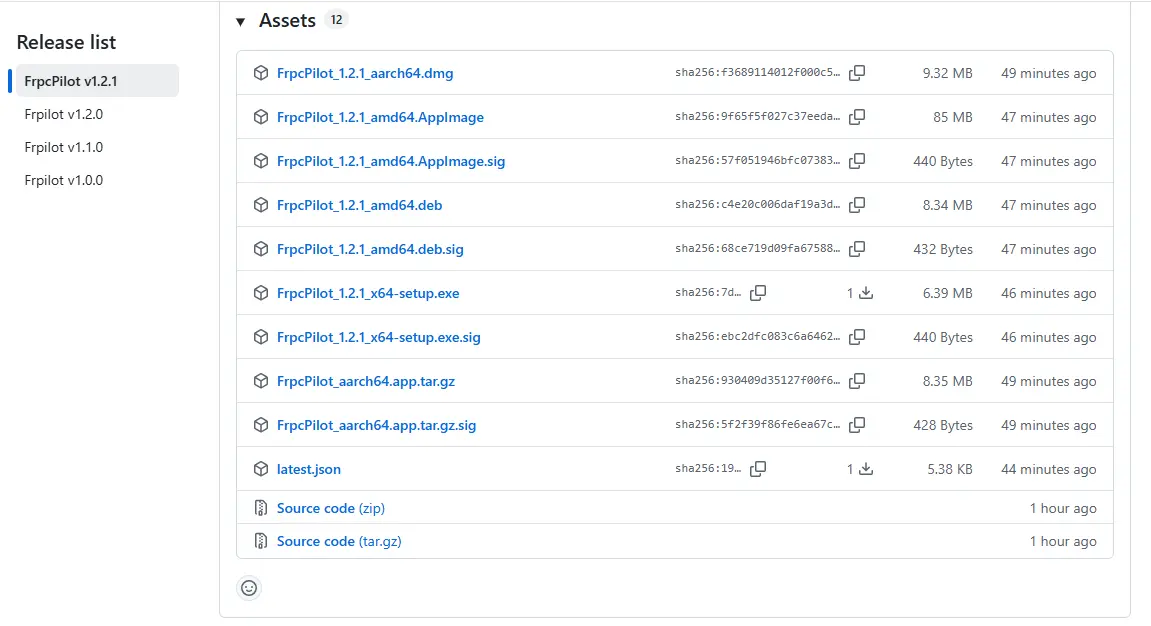
Task: Open Frpilot v1.0.0 release
Action: point(64,180)
